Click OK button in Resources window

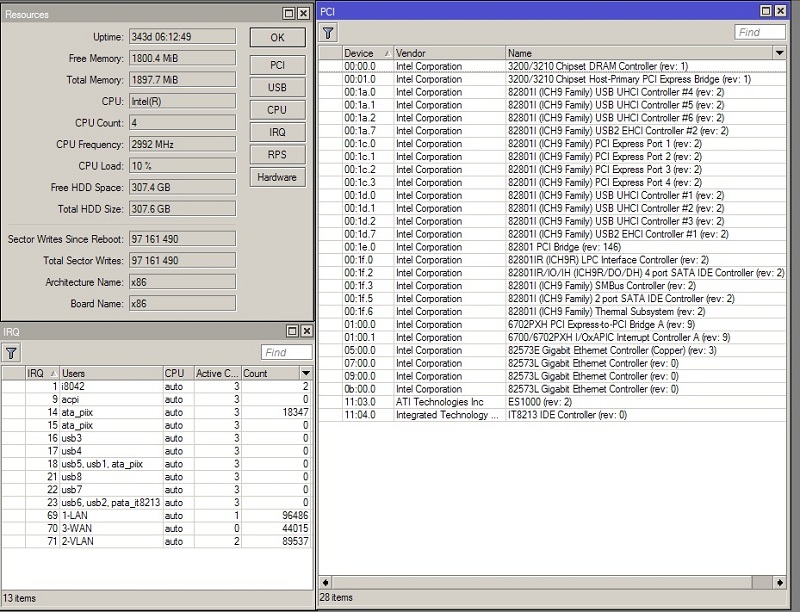click(x=278, y=38)
